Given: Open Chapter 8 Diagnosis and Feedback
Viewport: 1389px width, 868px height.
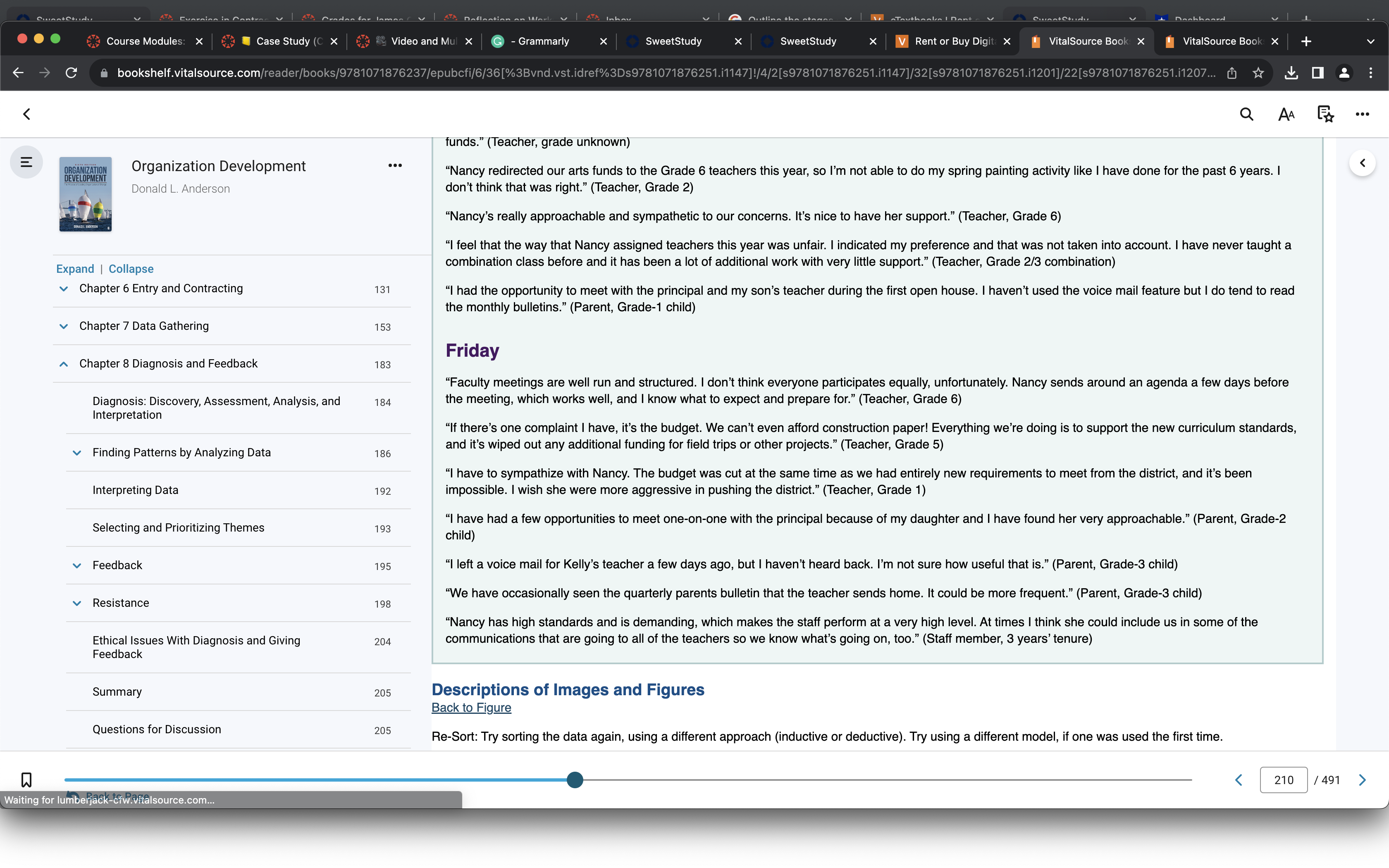Looking at the screenshot, I should tap(168, 364).
